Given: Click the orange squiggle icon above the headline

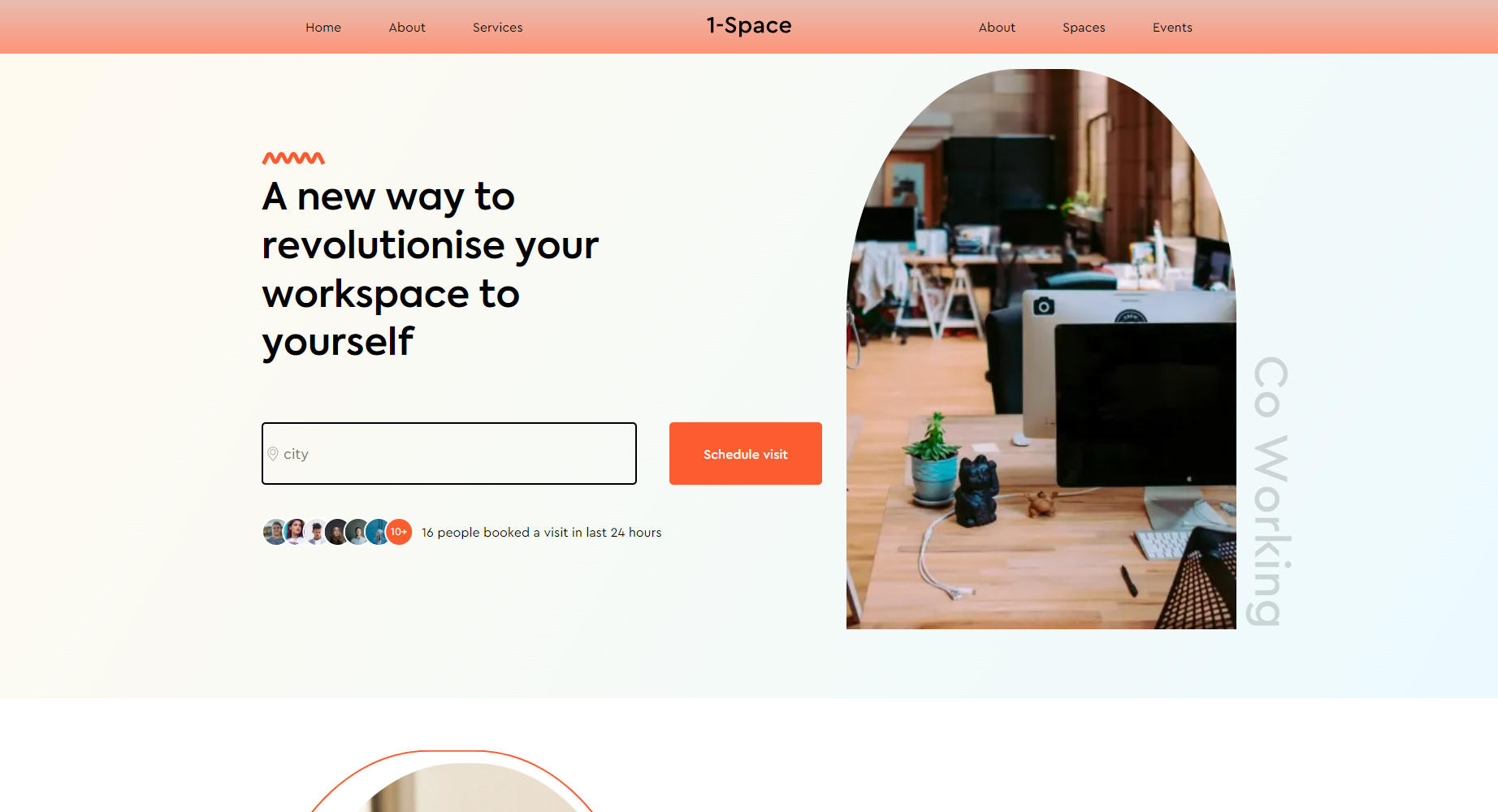Looking at the screenshot, I should tap(293, 158).
